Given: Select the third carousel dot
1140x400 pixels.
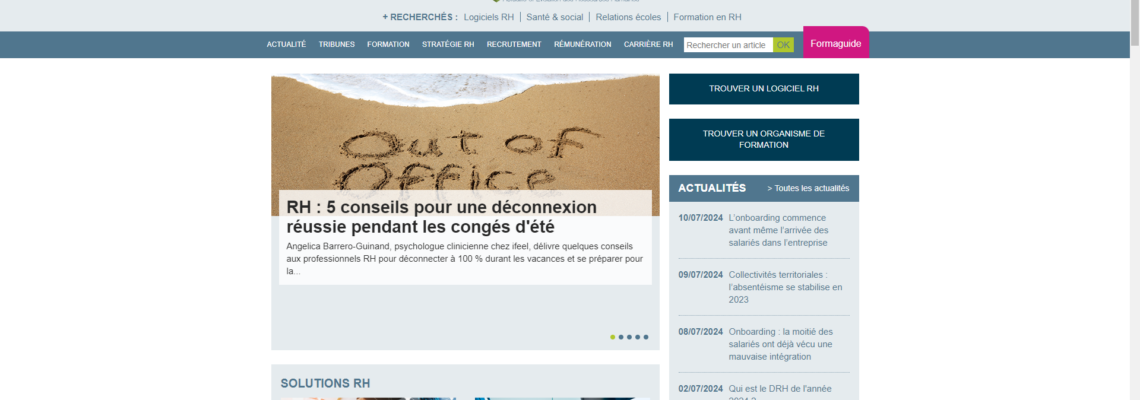Looking at the screenshot, I should (630, 337).
